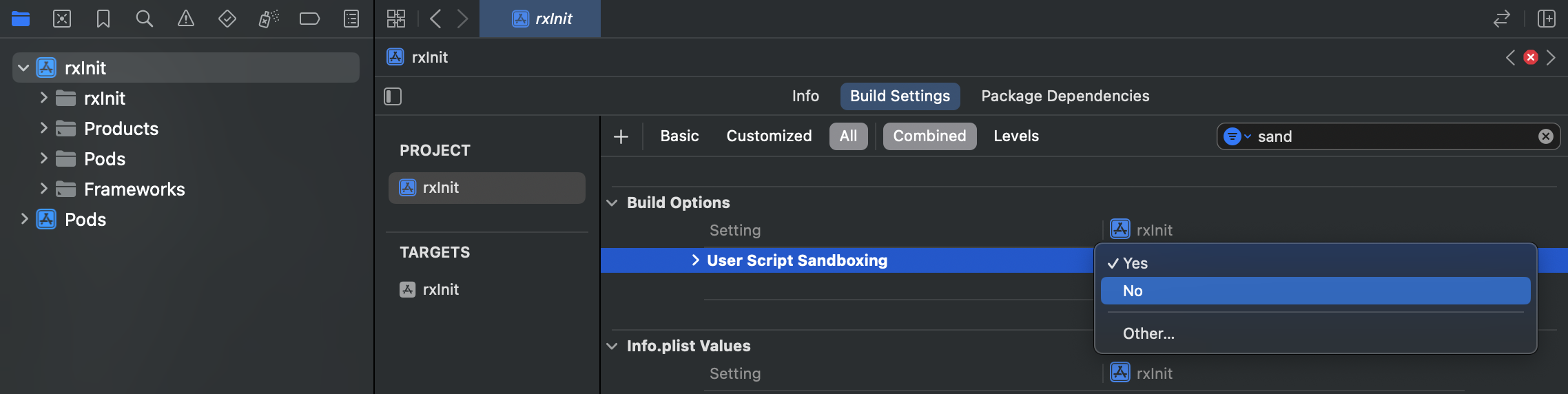This screenshot has width=1568, height=394.
Task: Expand the User Script Sandboxing row
Action: pyautogui.click(x=695, y=260)
